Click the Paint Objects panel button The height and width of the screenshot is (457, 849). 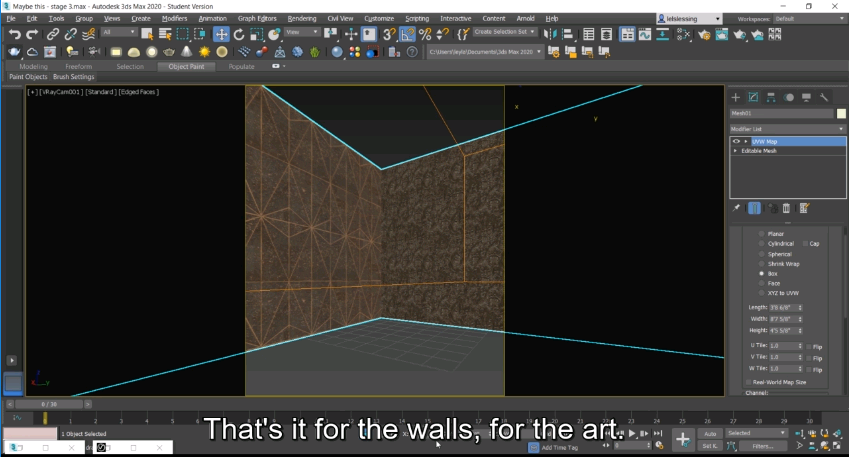28,77
